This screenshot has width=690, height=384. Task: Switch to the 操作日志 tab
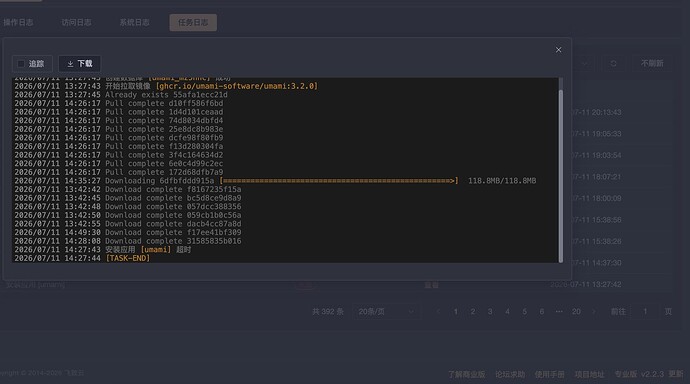pyautogui.click(x=18, y=22)
